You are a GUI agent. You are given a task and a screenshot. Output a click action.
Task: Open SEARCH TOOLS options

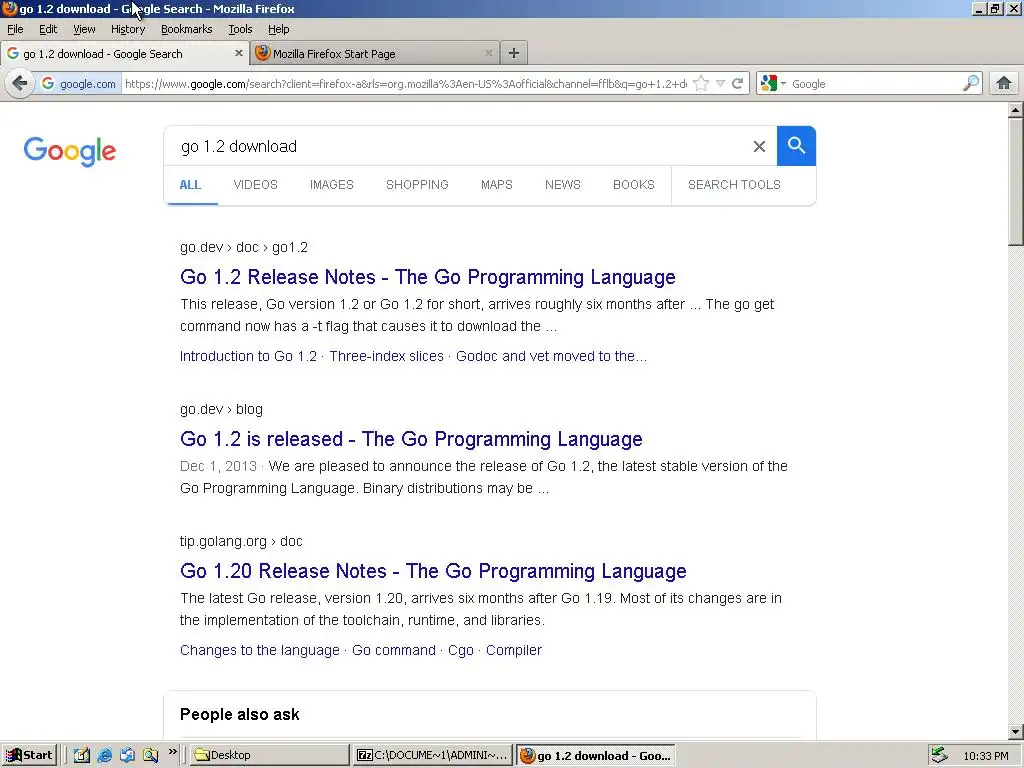pos(734,185)
